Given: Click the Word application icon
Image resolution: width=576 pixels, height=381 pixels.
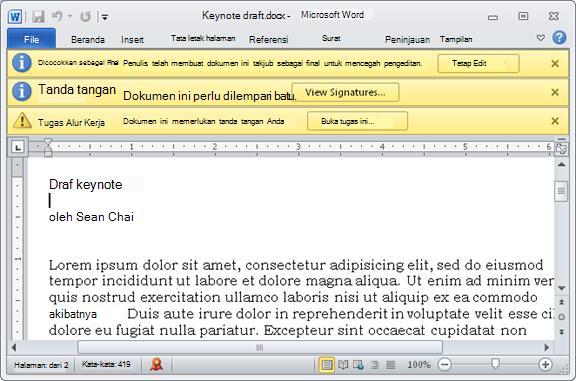Looking at the screenshot, I should pos(15,16).
